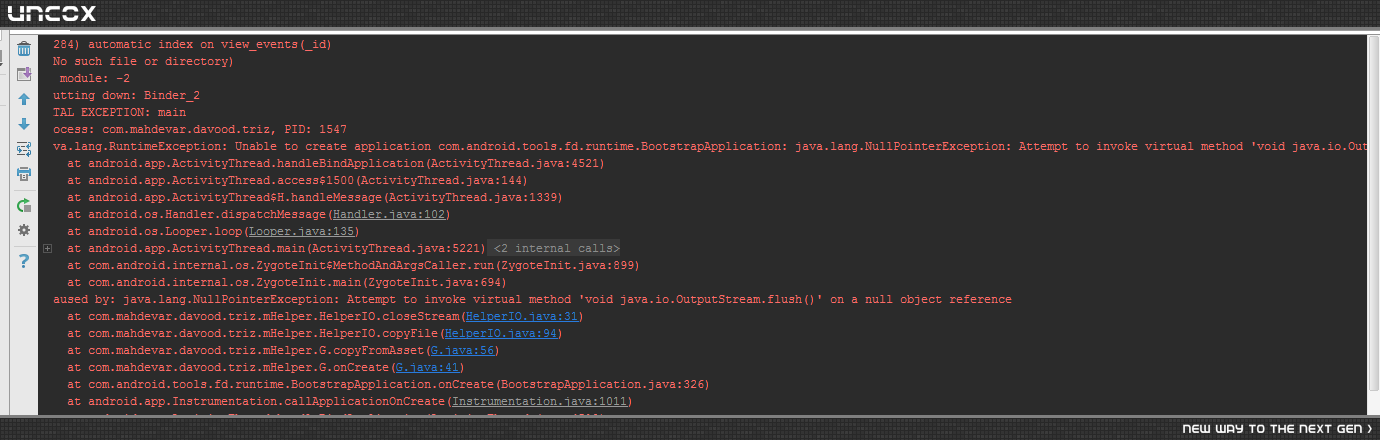Screen dimensions: 1380x440
Task: Jump down the stack trace with down arrow
Action: [x=24, y=124]
